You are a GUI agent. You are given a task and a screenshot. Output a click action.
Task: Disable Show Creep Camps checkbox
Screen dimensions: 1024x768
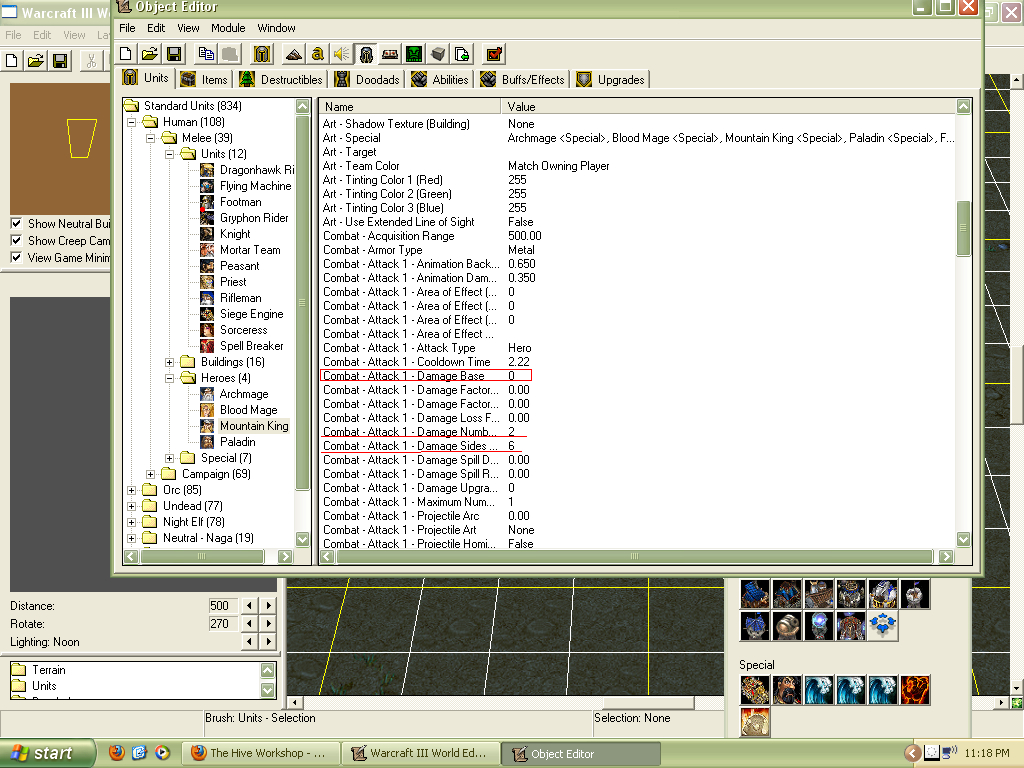coord(16,240)
